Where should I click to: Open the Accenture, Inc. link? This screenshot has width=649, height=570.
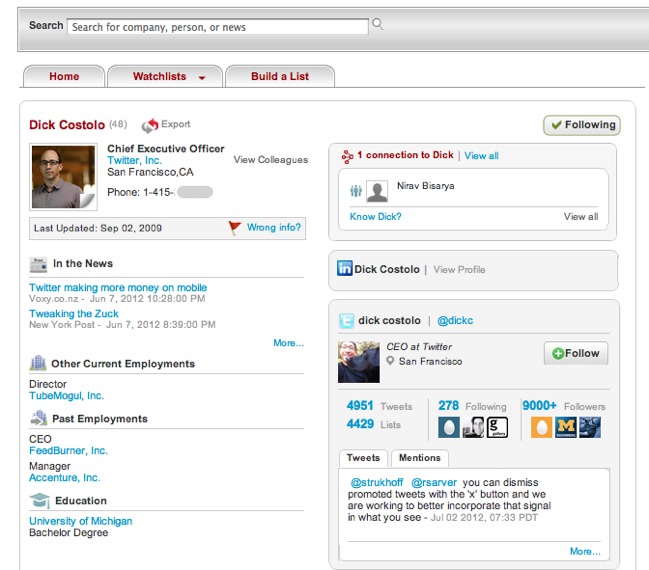point(65,478)
